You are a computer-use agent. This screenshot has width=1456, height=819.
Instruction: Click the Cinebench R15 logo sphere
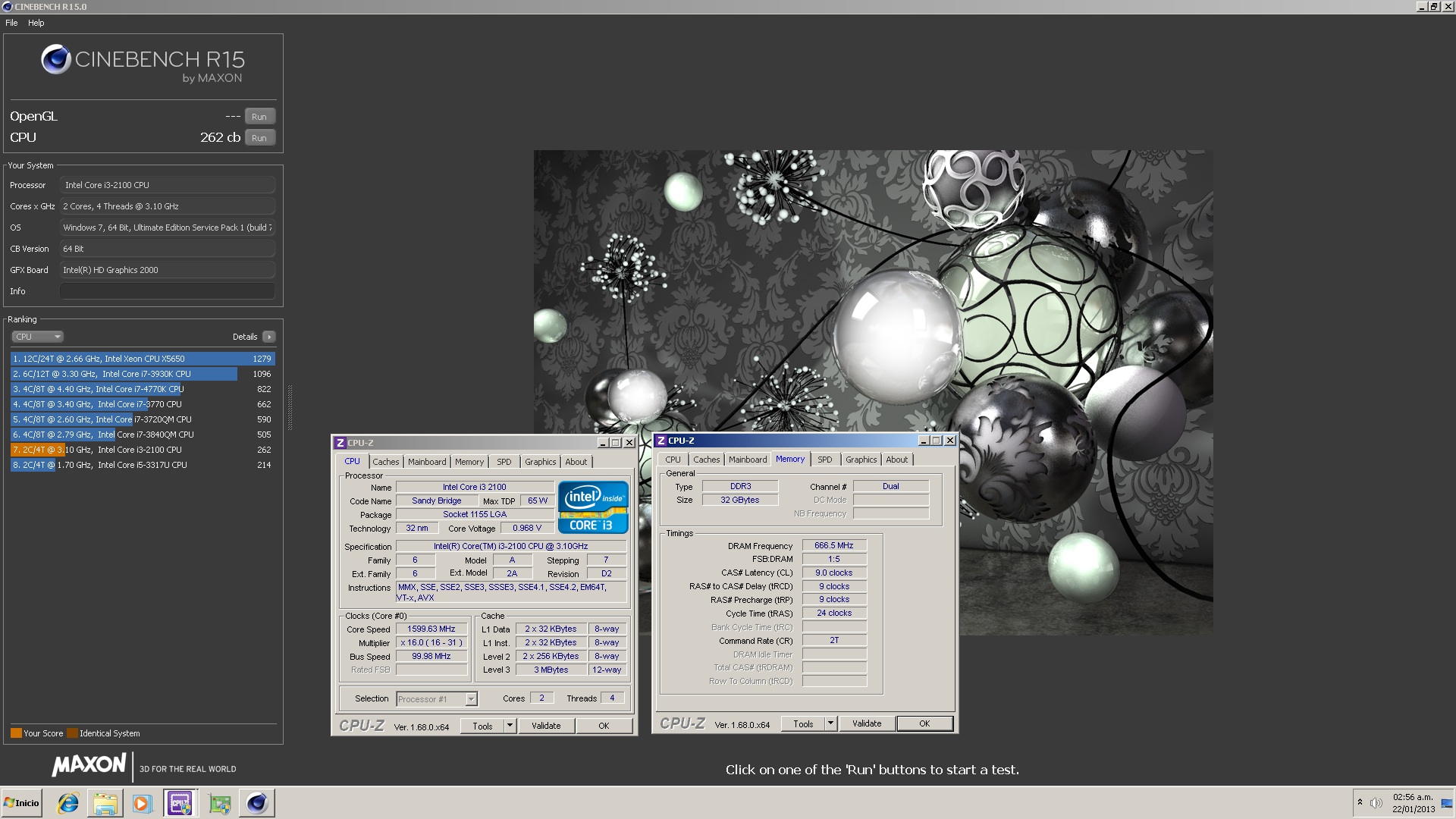55,59
